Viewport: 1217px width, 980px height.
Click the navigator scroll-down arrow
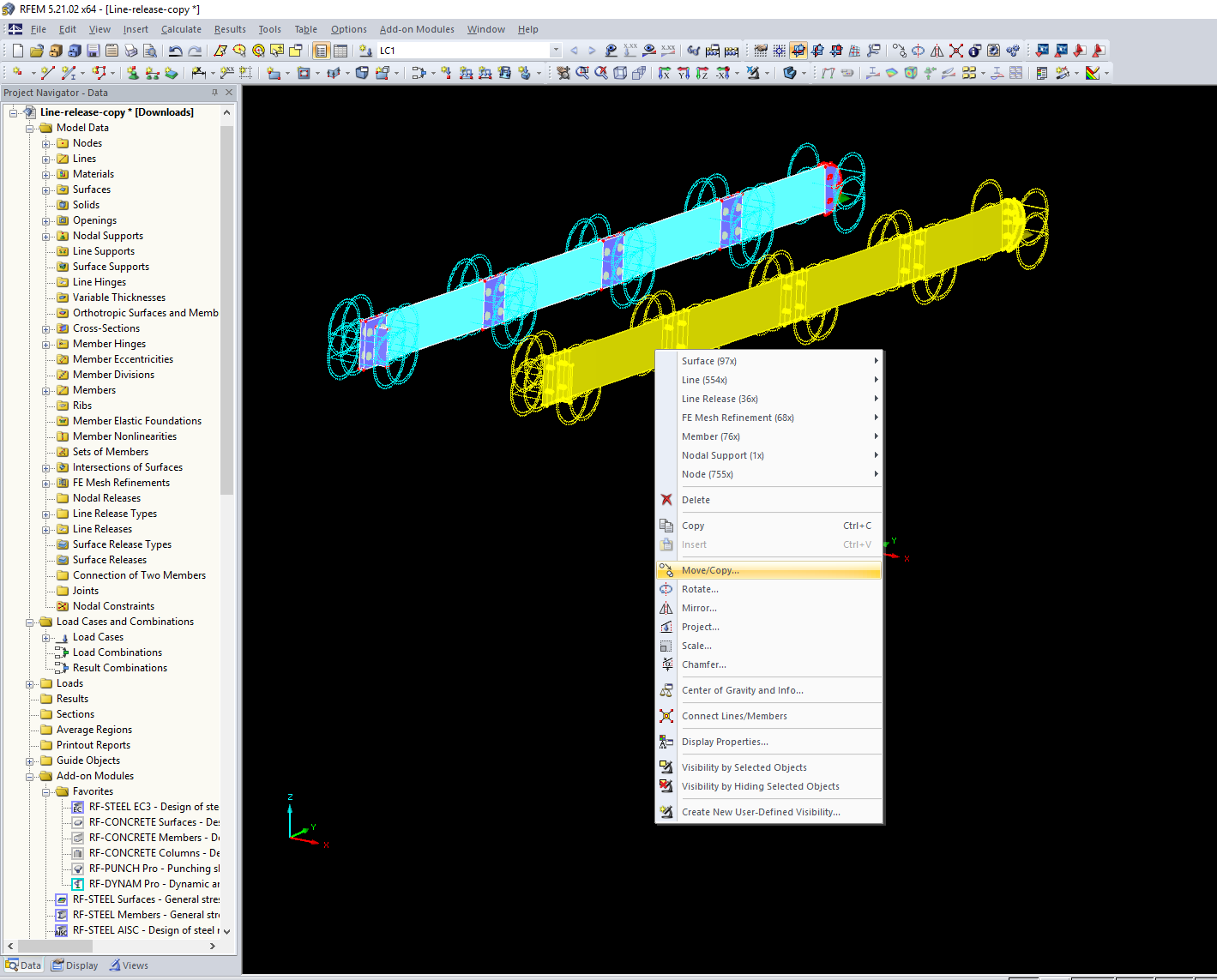[227, 931]
